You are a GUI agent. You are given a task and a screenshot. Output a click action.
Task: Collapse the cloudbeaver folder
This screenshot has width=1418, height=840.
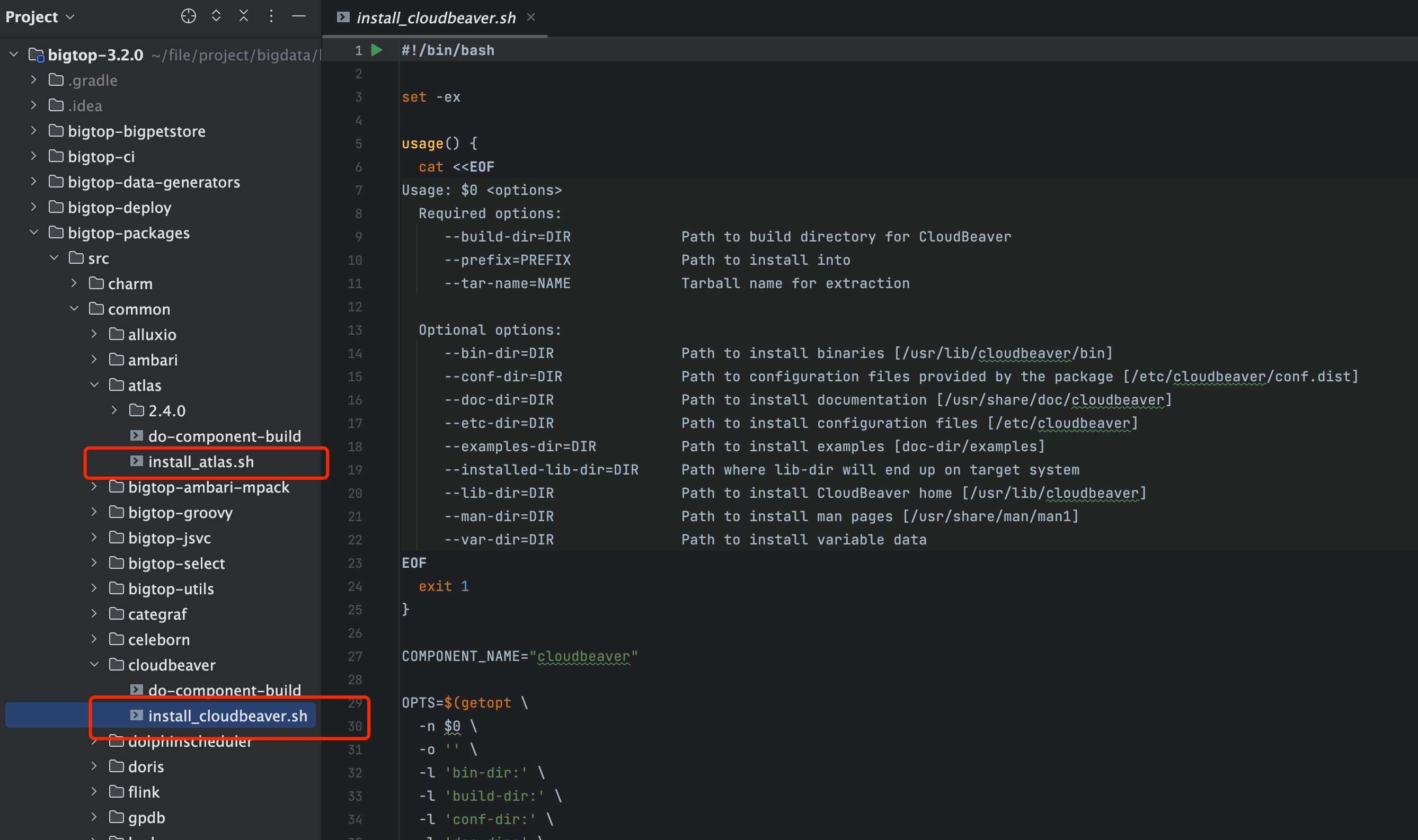click(x=94, y=665)
